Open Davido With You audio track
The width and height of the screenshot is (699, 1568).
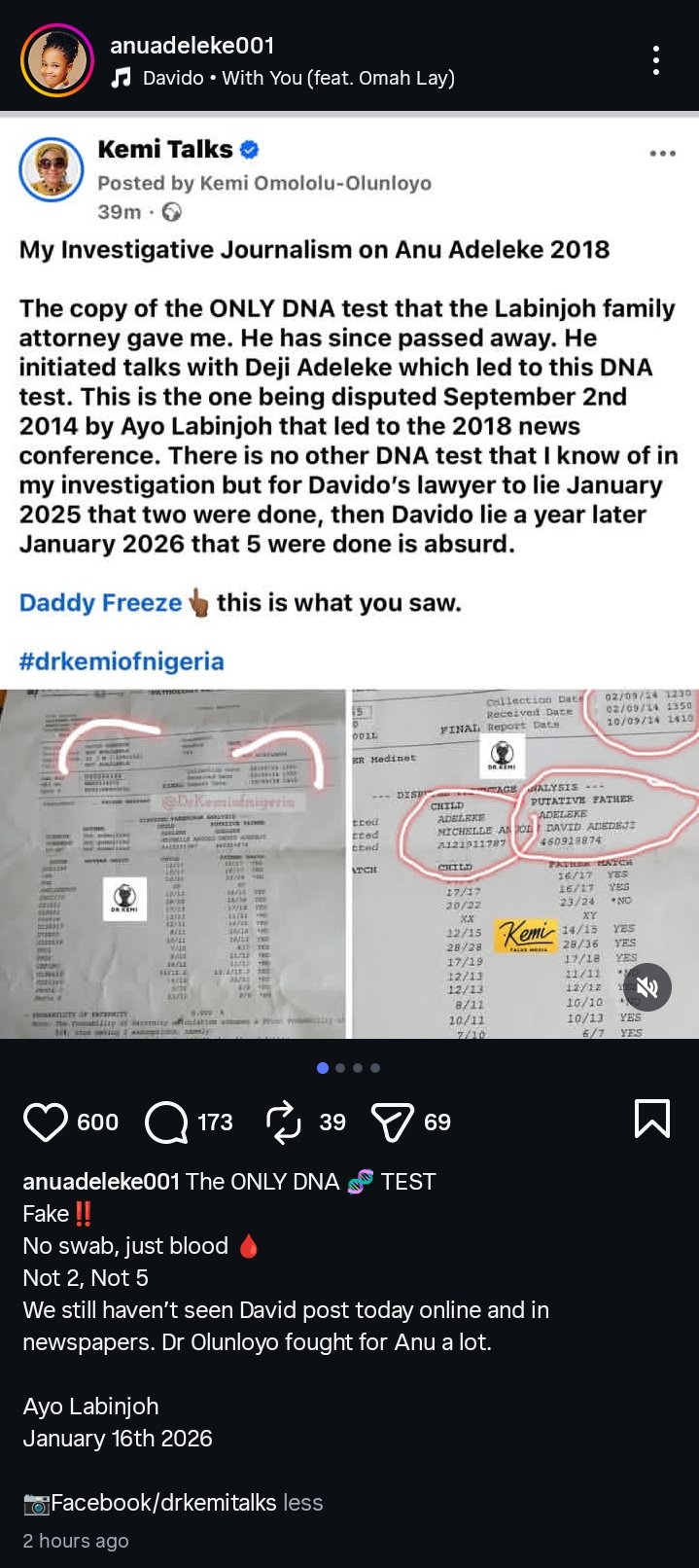point(298,78)
